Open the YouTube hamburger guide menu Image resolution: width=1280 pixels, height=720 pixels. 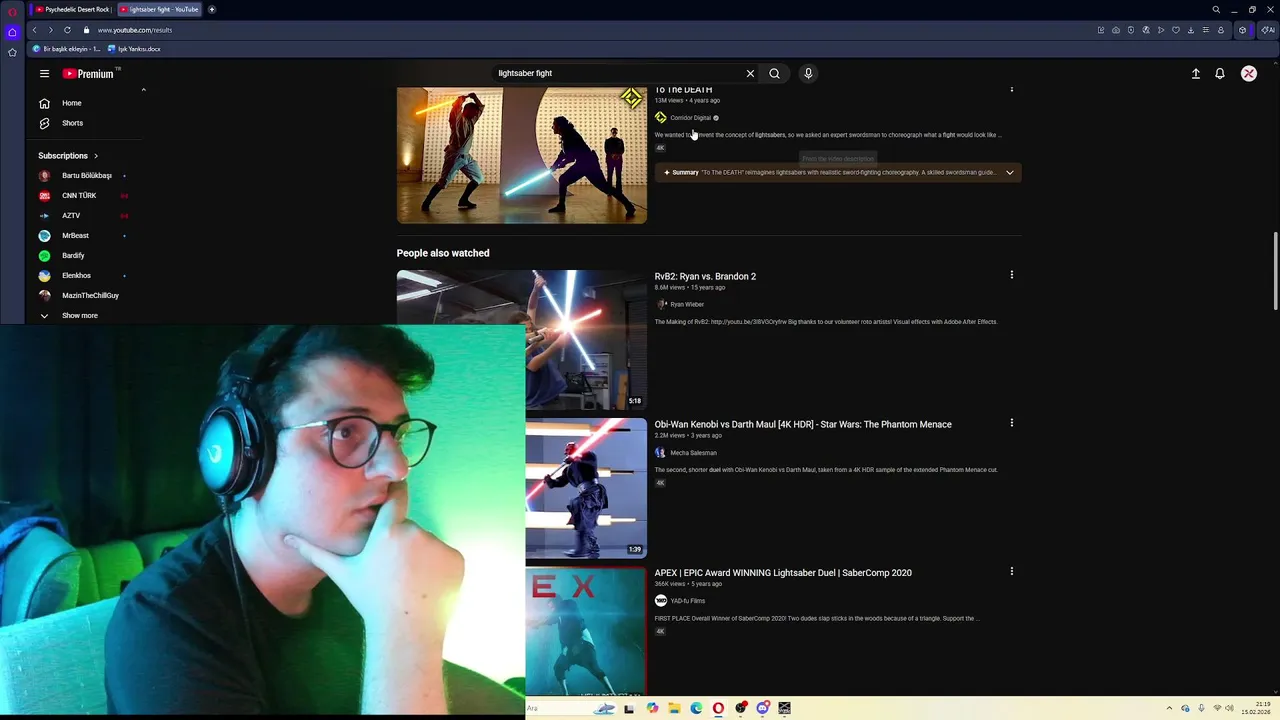click(x=44, y=73)
